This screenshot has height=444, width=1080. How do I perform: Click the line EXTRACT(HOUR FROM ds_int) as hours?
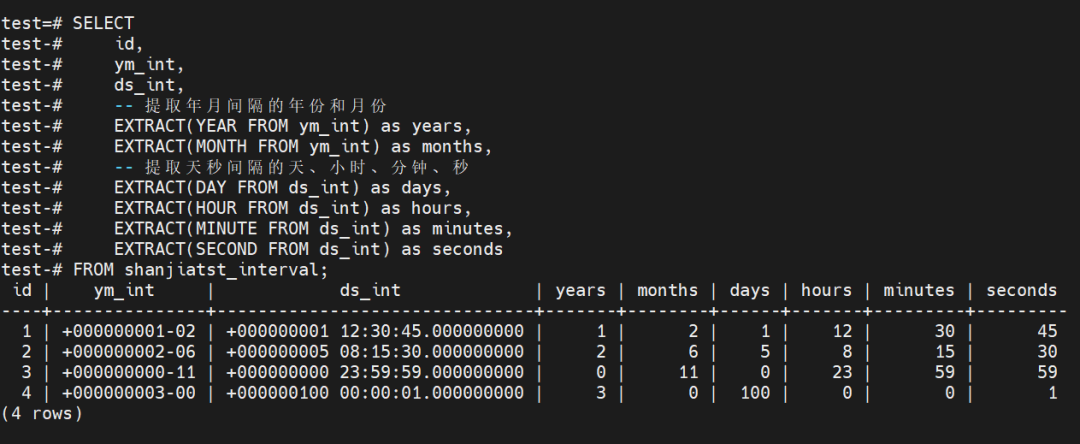point(293,208)
